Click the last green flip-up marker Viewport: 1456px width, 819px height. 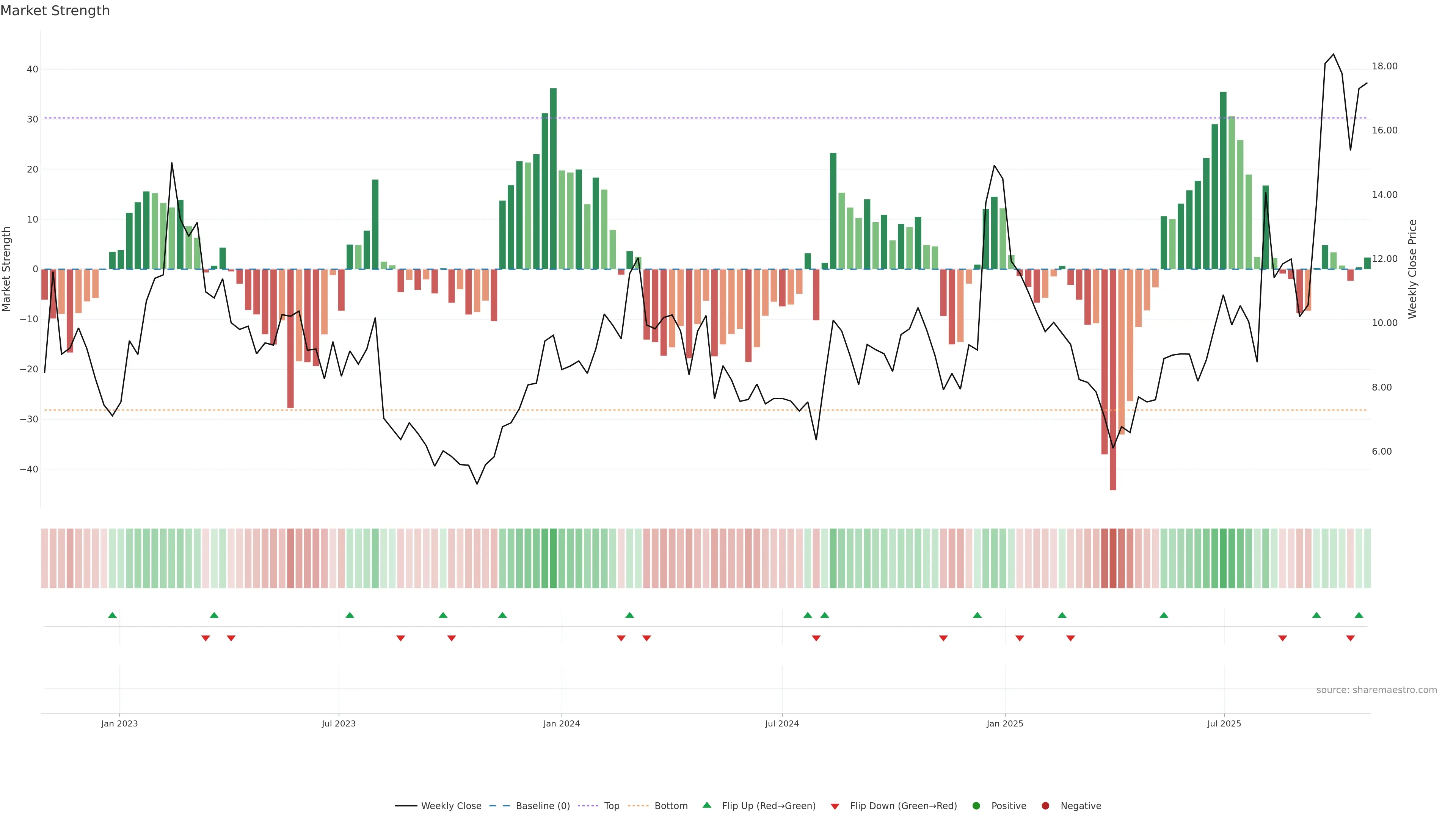[1359, 615]
